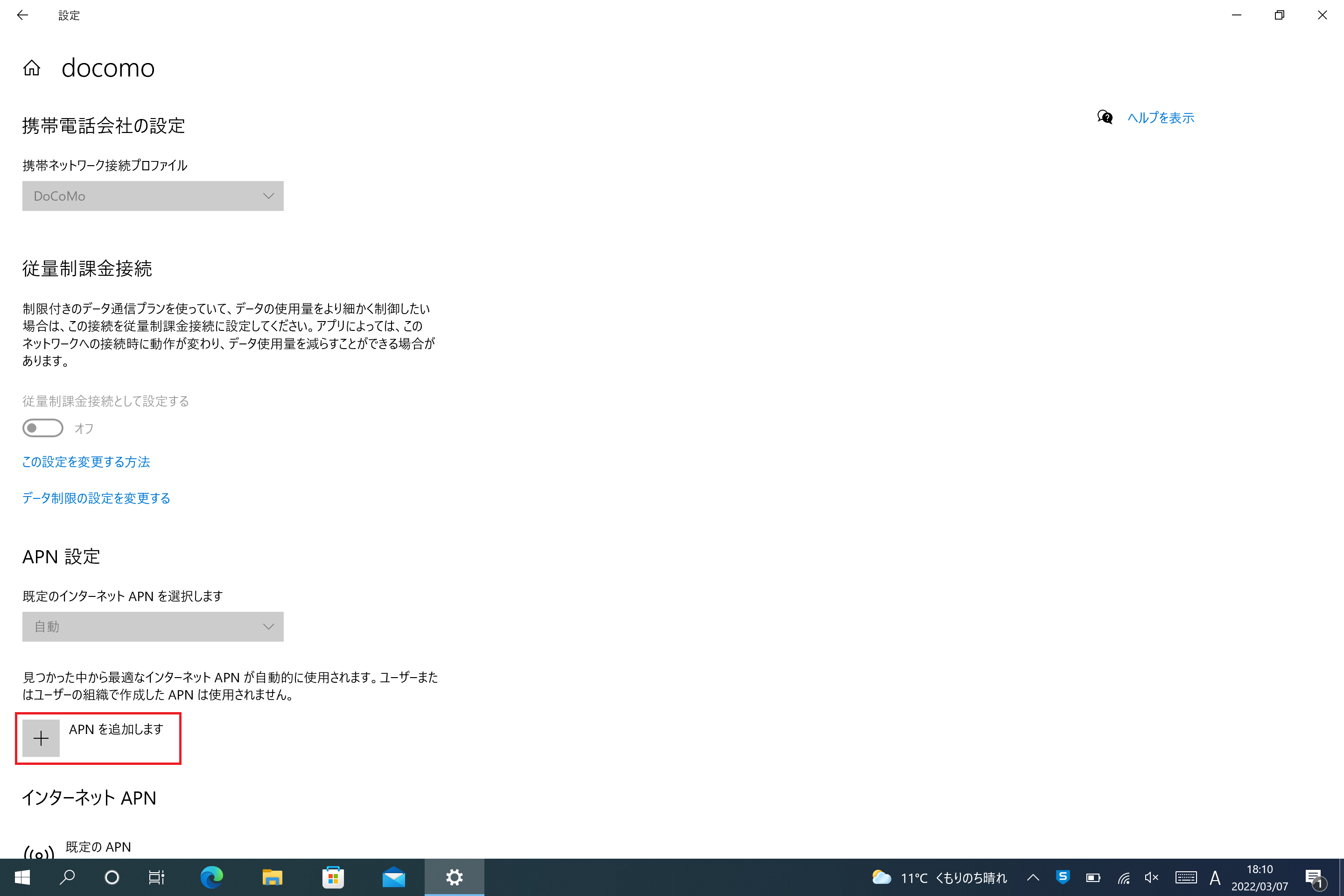Open weather widget showing 11°C

pyautogui.click(x=939, y=877)
